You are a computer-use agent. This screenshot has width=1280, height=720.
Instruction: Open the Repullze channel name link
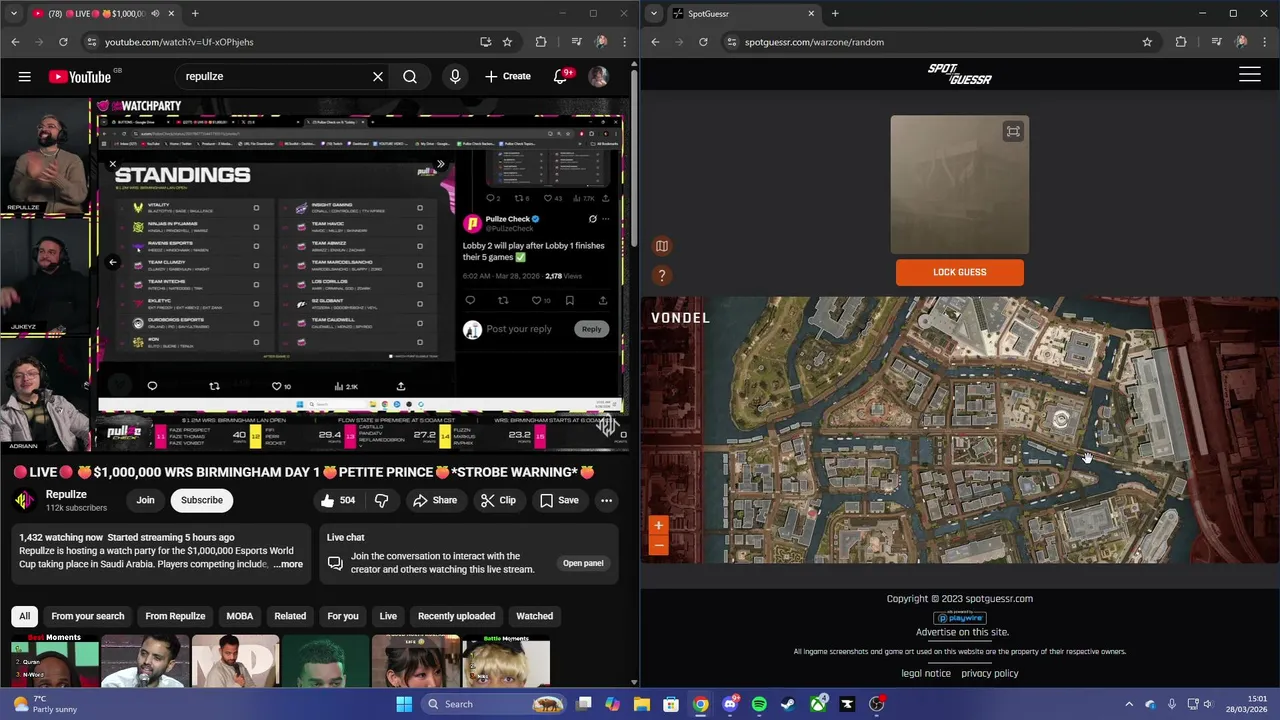pyautogui.click(x=66, y=494)
